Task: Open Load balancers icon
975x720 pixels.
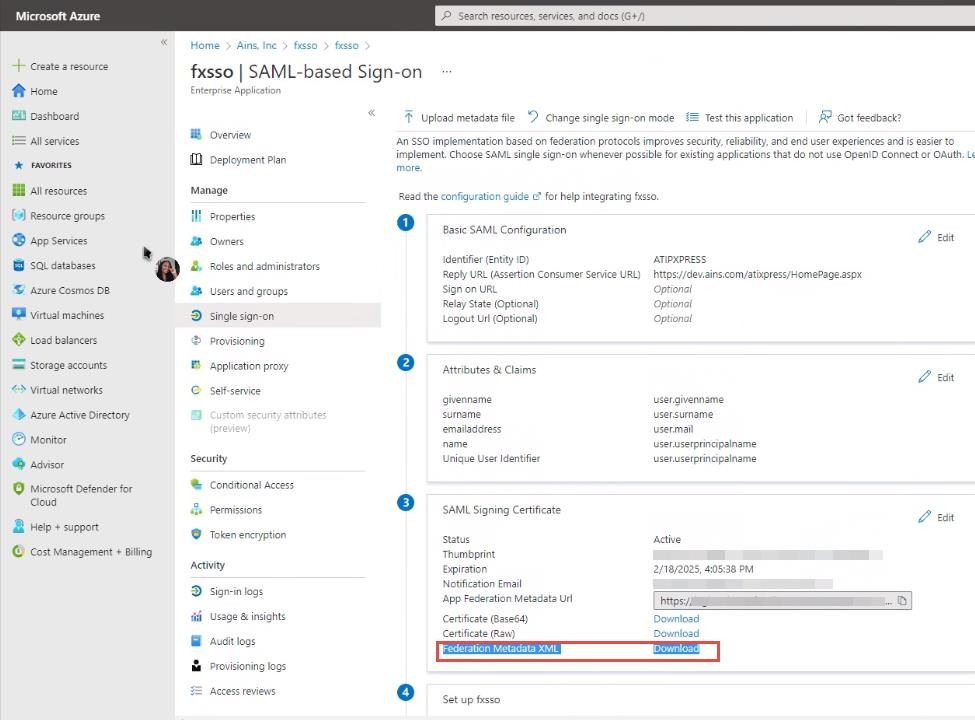Action: (x=19, y=339)
